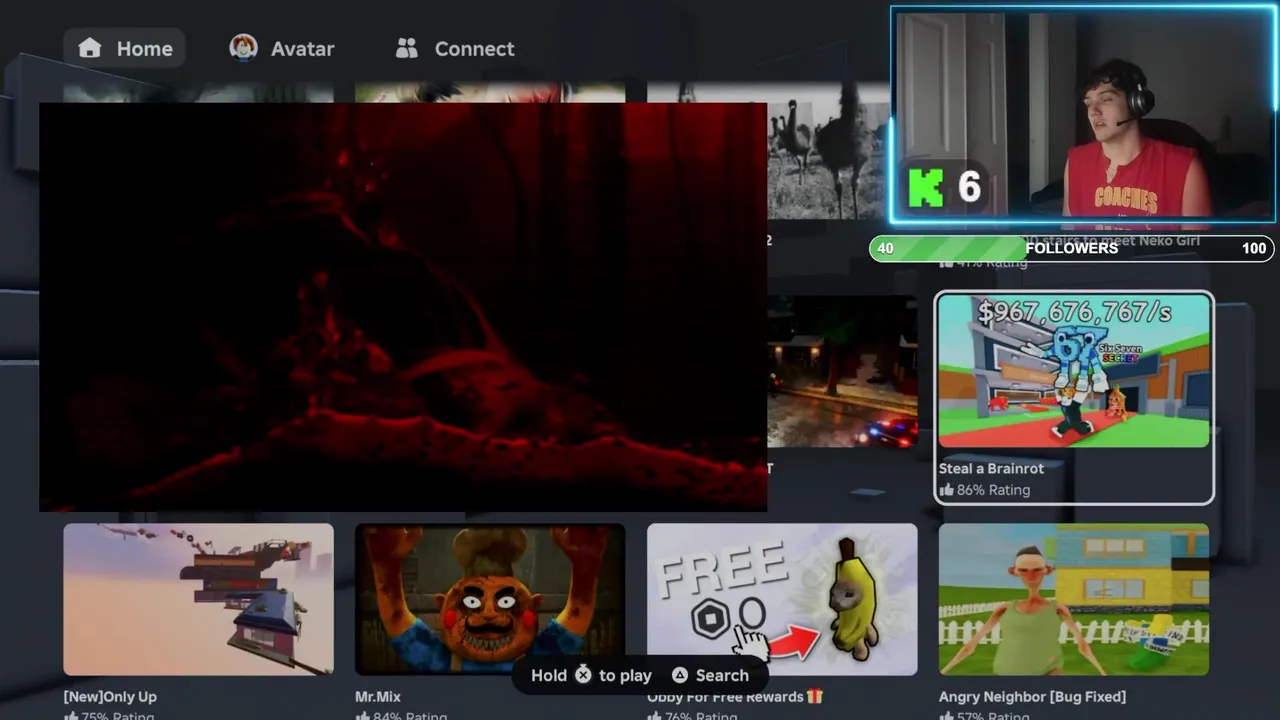
Task: Click the triangle Search prompt
Action: pos(710,675)
